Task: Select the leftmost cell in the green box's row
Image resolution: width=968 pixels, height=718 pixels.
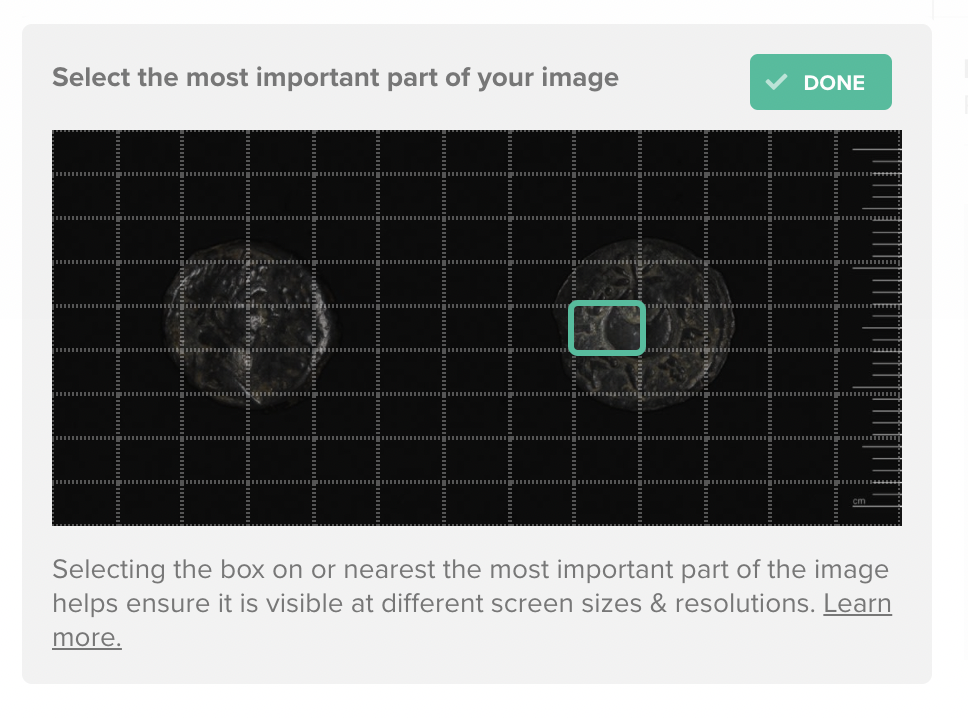Action: pos(85,328)
